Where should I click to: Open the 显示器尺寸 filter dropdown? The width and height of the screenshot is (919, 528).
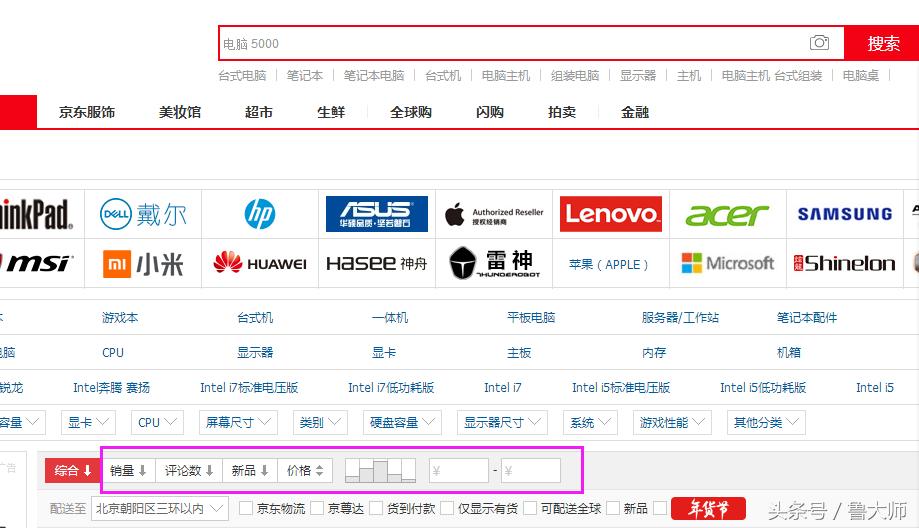tap(502, 423)
